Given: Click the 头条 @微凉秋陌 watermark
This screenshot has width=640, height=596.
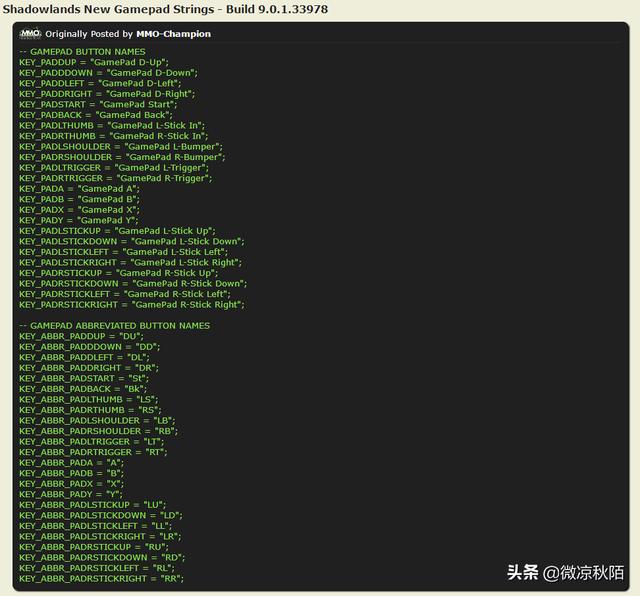Looking at the screenshot, I should [x=565, y=572].
